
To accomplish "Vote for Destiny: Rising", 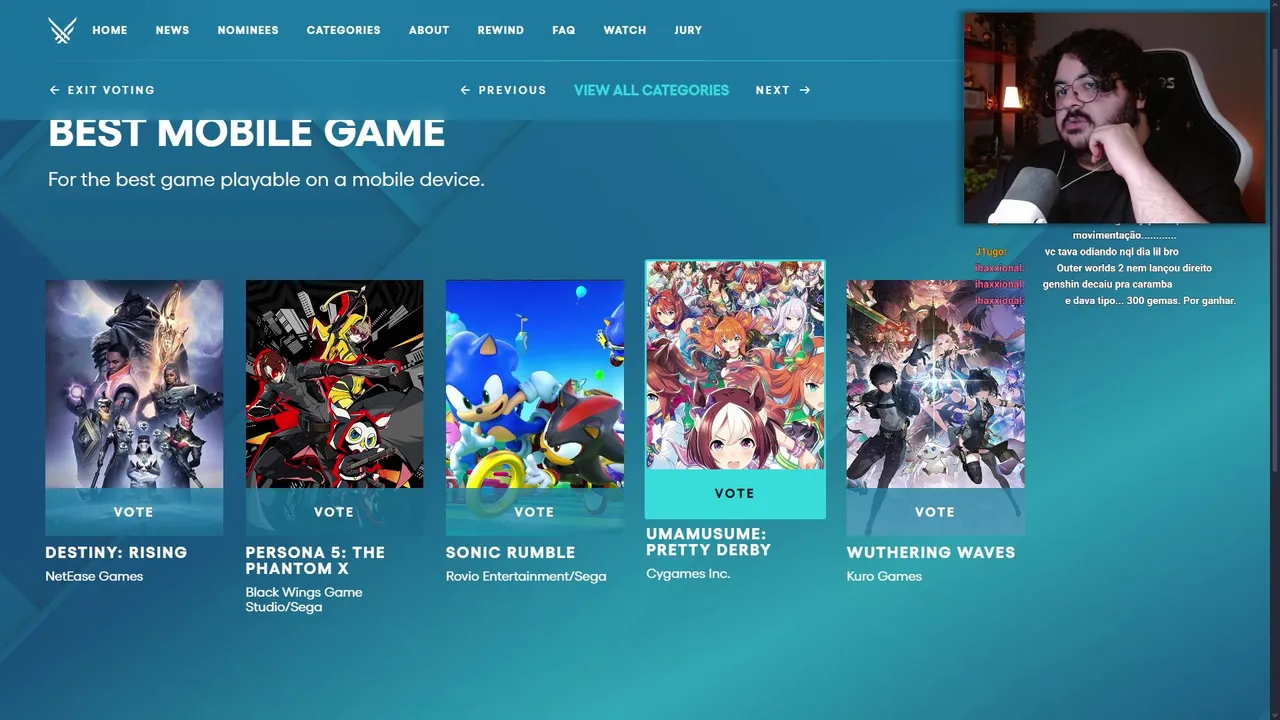I will click(134, 512).
